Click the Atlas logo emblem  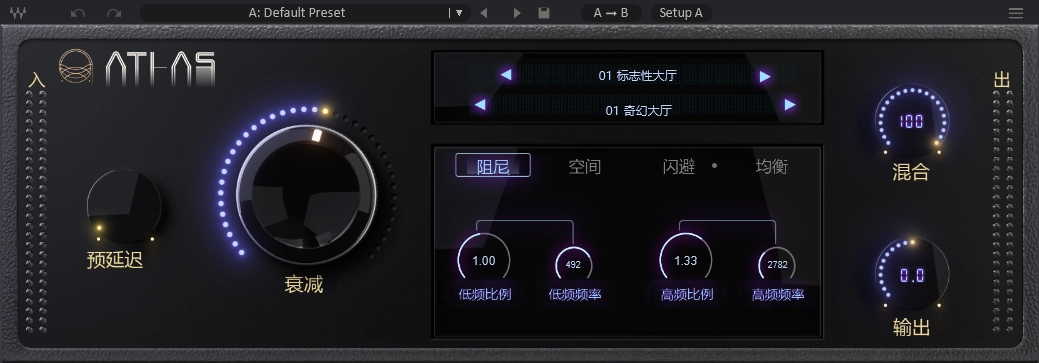[x=76, y=67]
